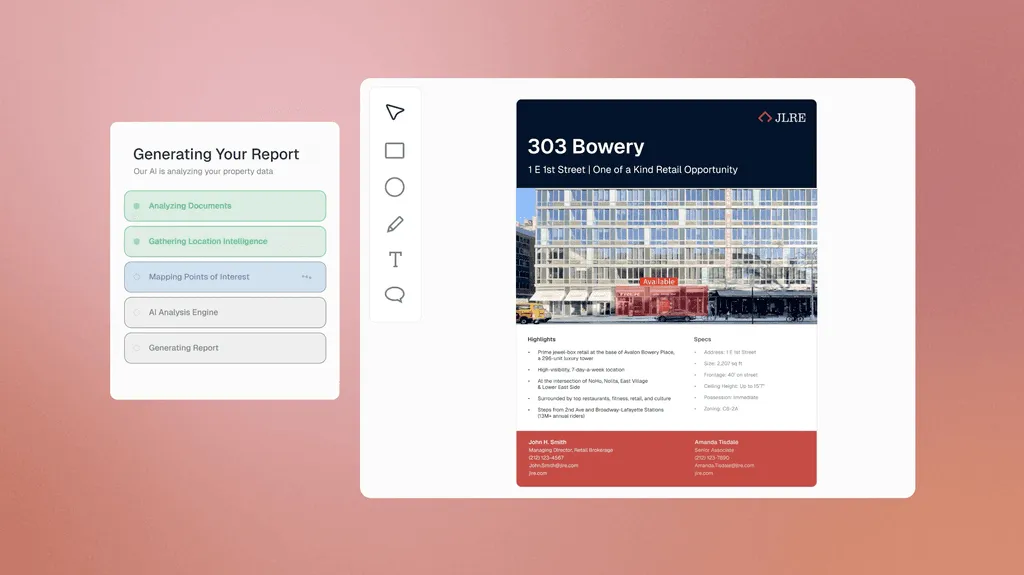Select the arrow pointer tool
This screenshot has height=575, width=1024.
coord(395,112)
